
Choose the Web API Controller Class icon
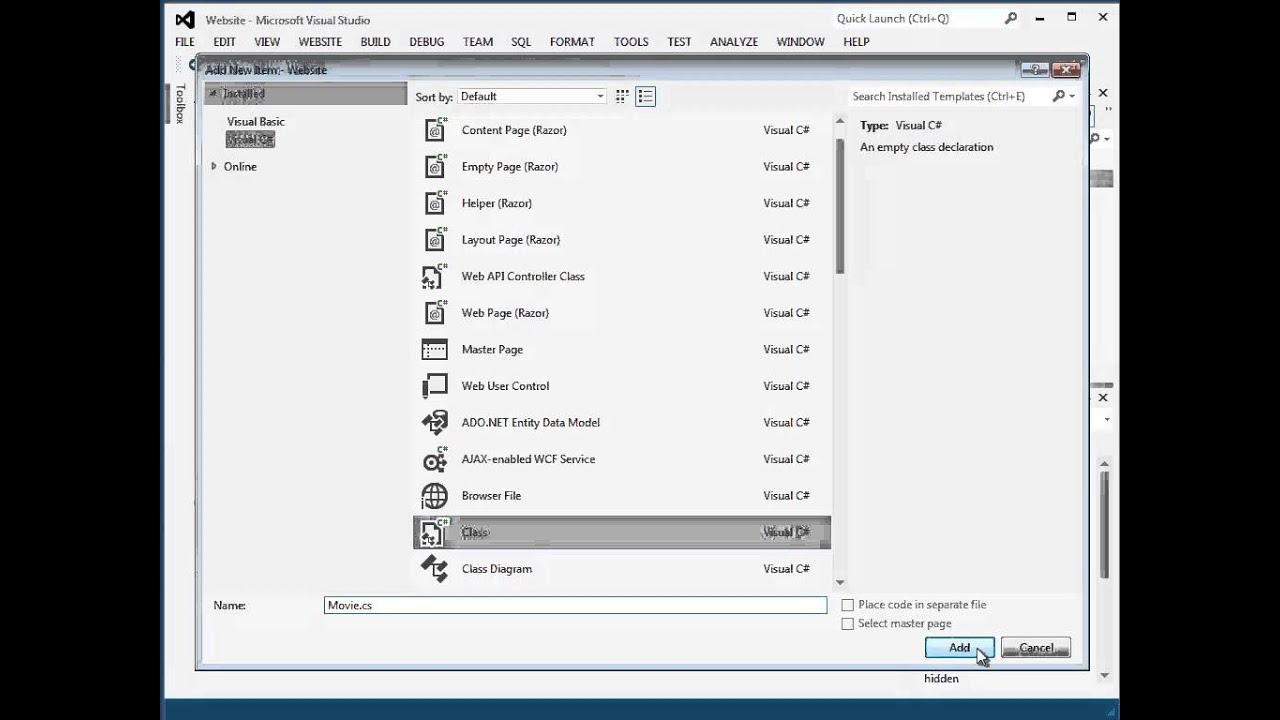(435, 276)
